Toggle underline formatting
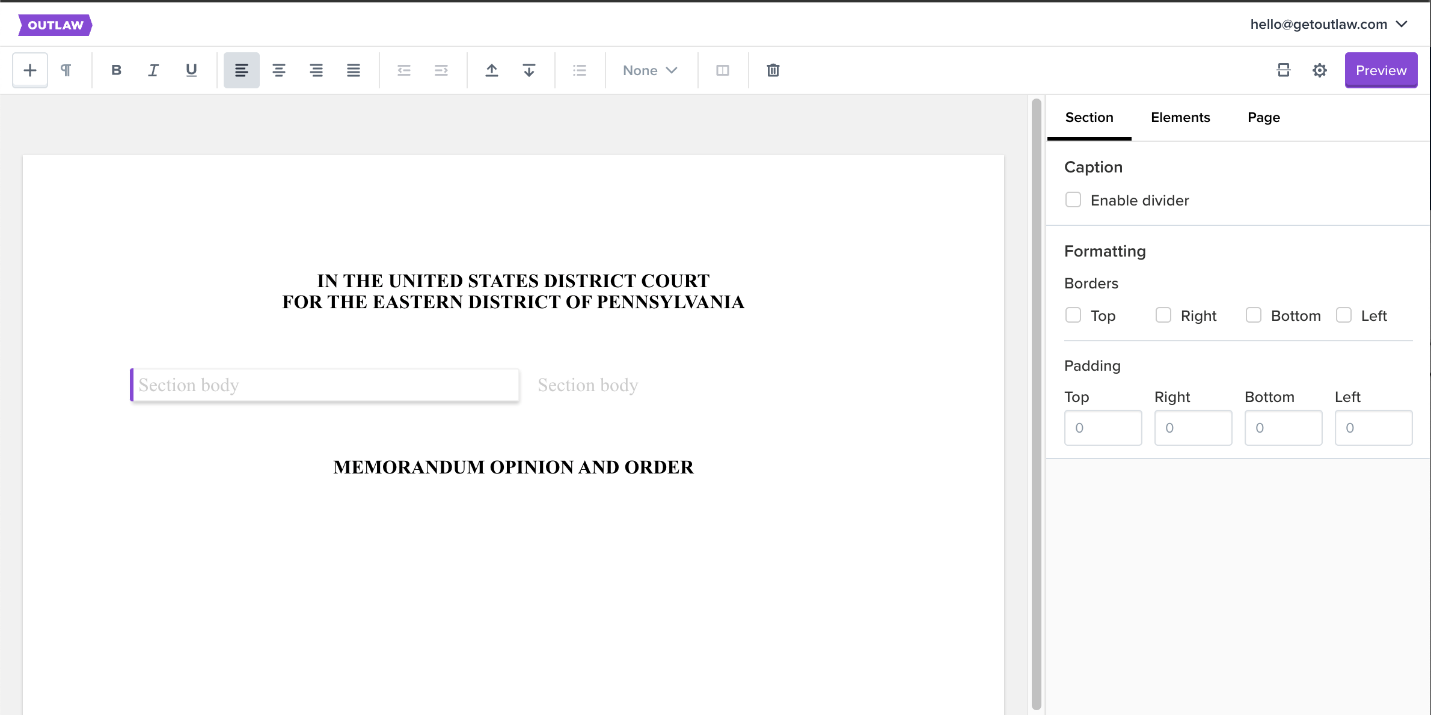1431x715 pixels. 191,70
